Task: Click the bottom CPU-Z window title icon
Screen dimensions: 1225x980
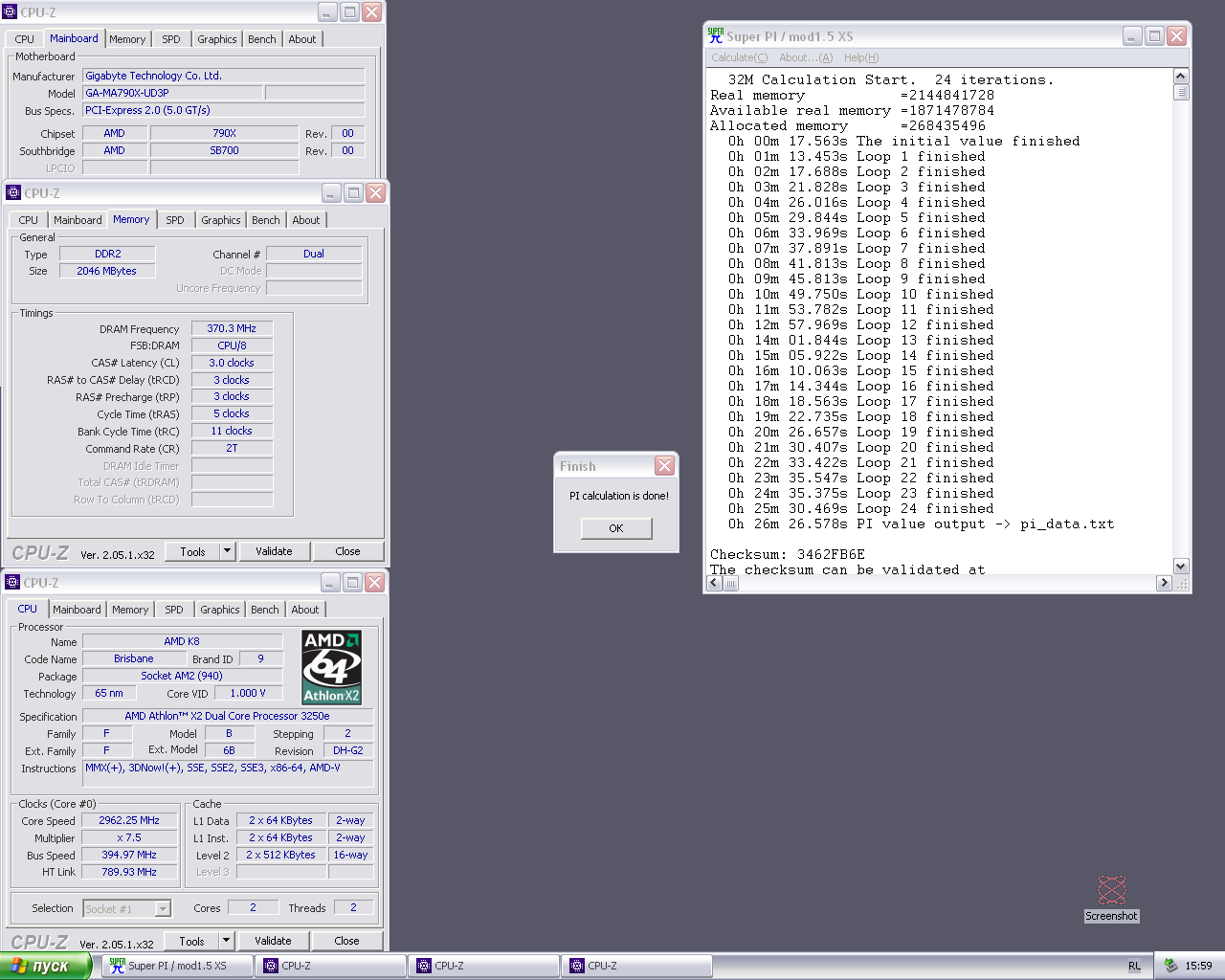Action: pos(12,582)
